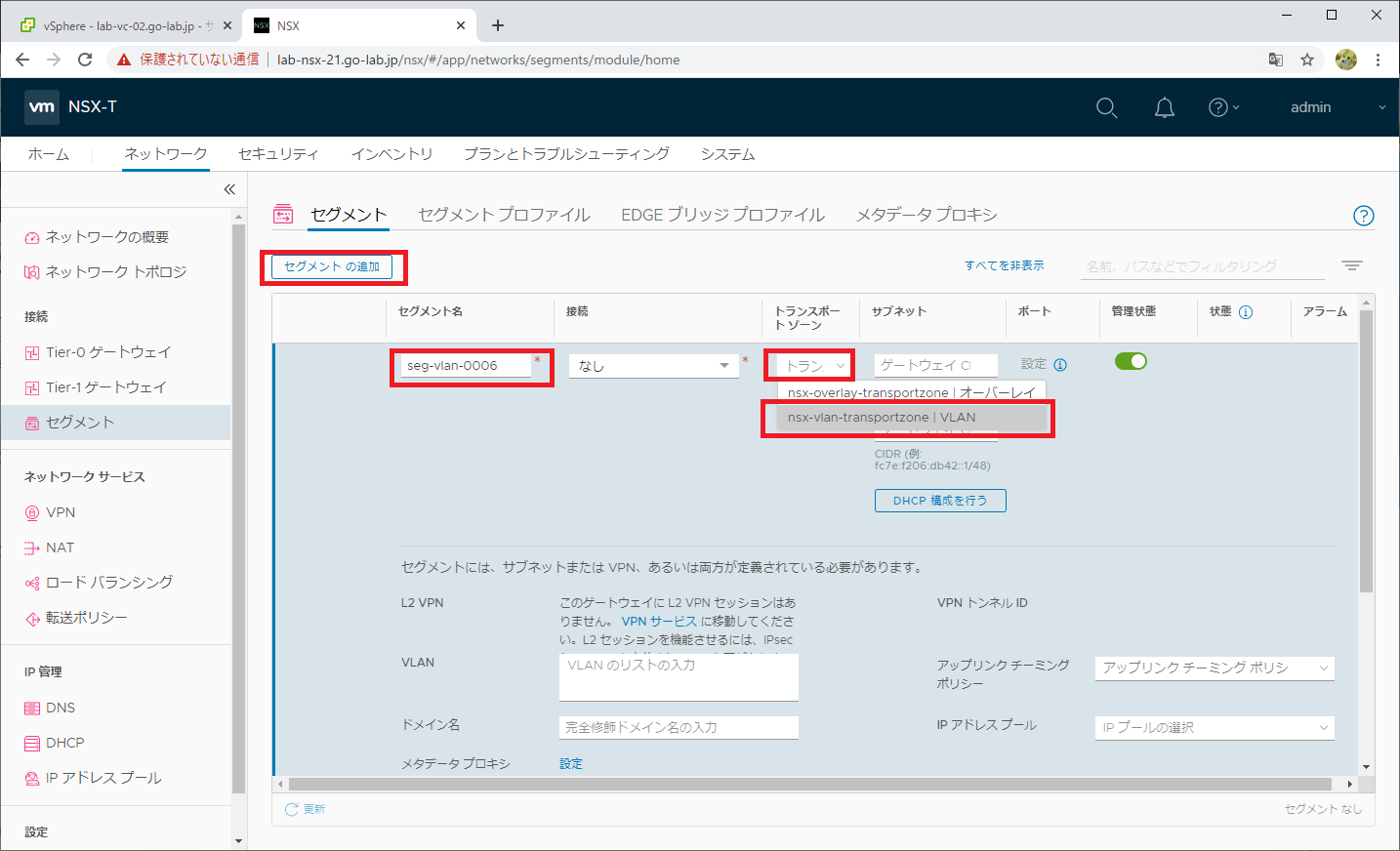Image resolution: width=1400 pixels, height=851 pixels.
Task: Click the メタデータ プロキシ 設定 link
Action: pos(571,764)
